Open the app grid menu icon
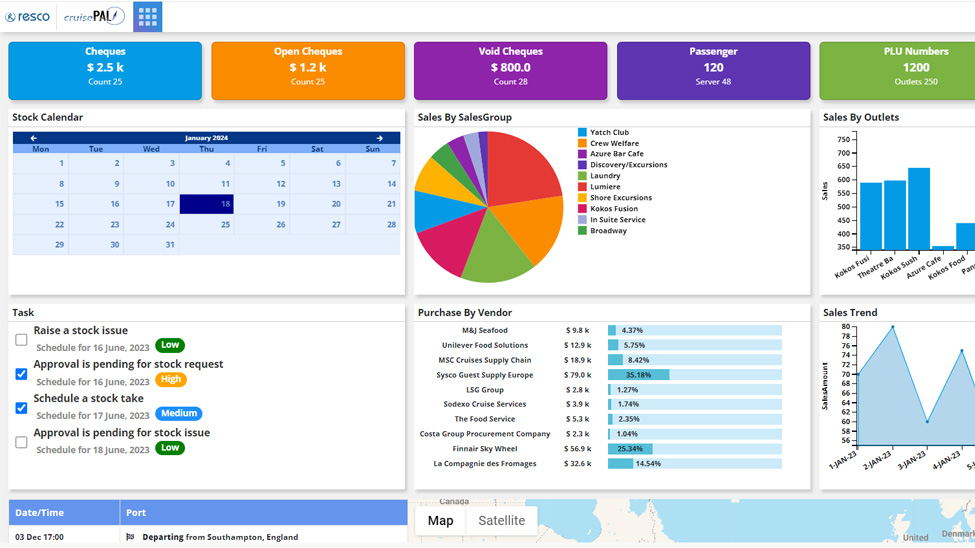 coord(147,16)
